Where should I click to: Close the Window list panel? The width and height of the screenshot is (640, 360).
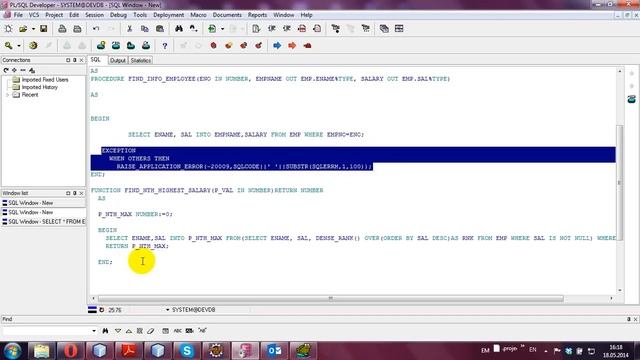pos(81,193)
